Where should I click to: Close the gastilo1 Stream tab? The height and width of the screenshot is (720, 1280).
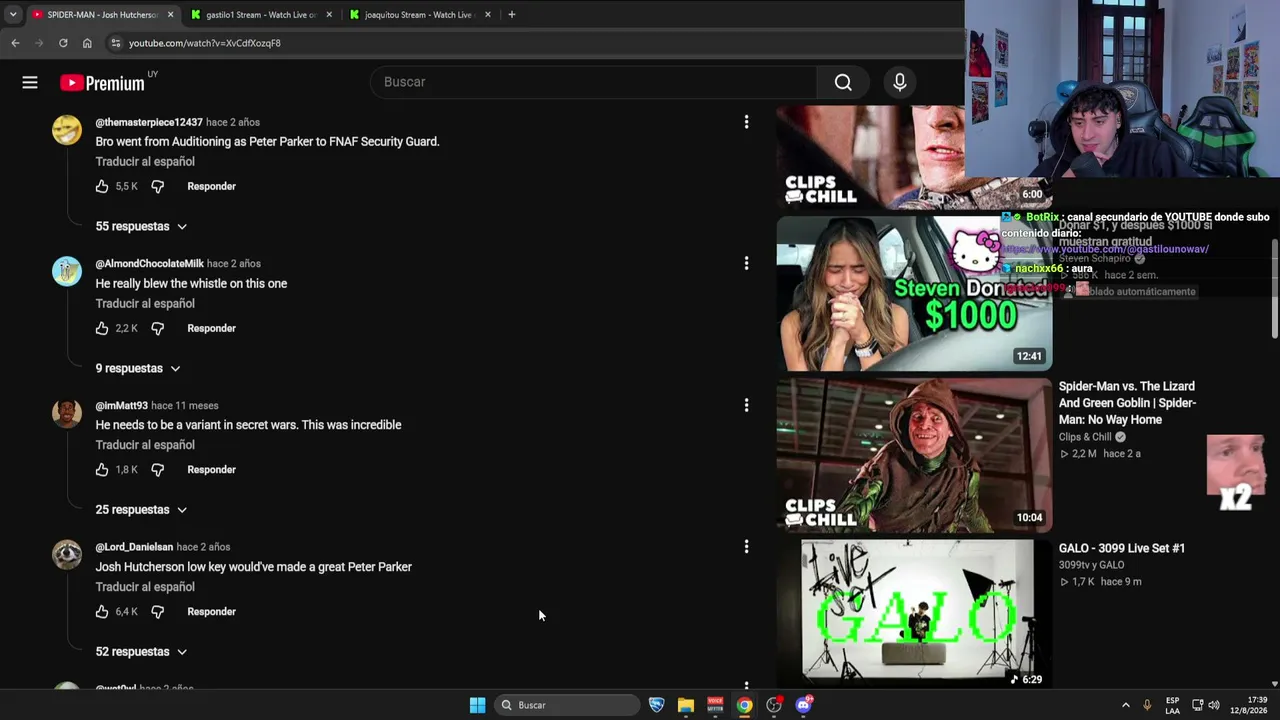click(329, 15)
